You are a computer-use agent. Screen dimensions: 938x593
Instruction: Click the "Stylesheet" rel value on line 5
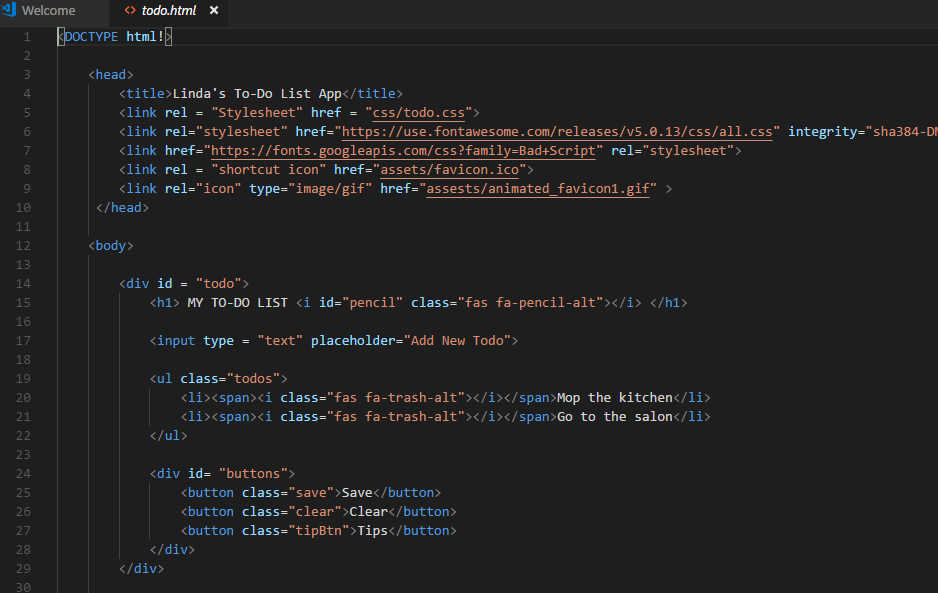(257, 112)
